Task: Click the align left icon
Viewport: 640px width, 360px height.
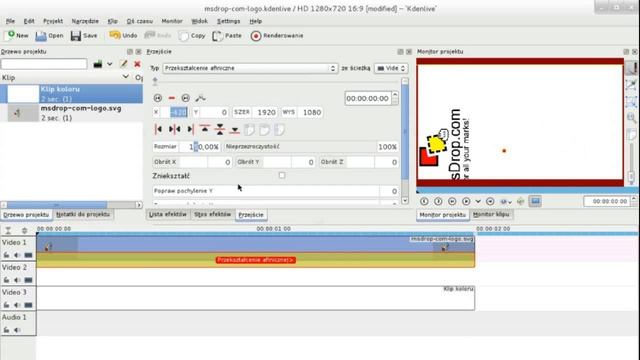Action: (x=158, y=130)
